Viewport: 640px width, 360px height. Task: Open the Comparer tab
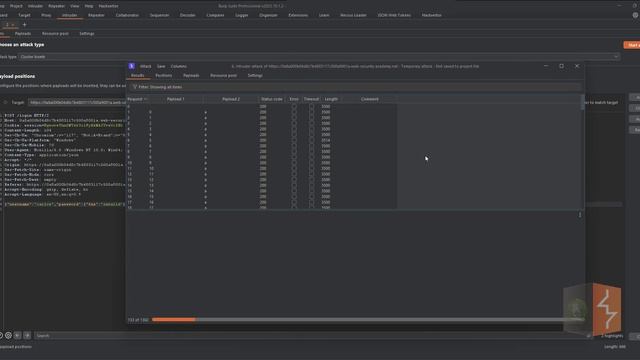pos(215,15)
